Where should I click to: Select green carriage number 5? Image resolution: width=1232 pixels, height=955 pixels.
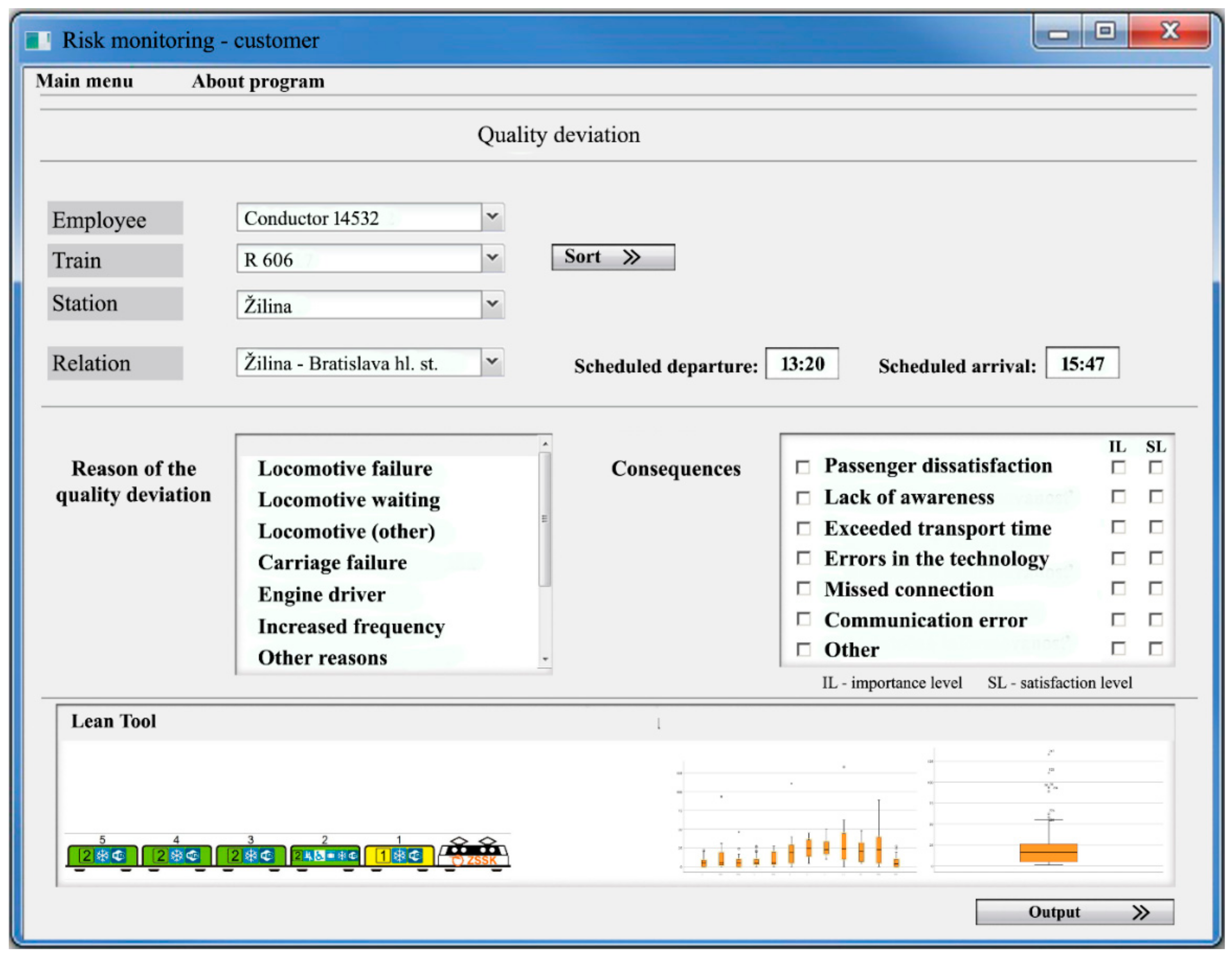[x=102, y=855]
